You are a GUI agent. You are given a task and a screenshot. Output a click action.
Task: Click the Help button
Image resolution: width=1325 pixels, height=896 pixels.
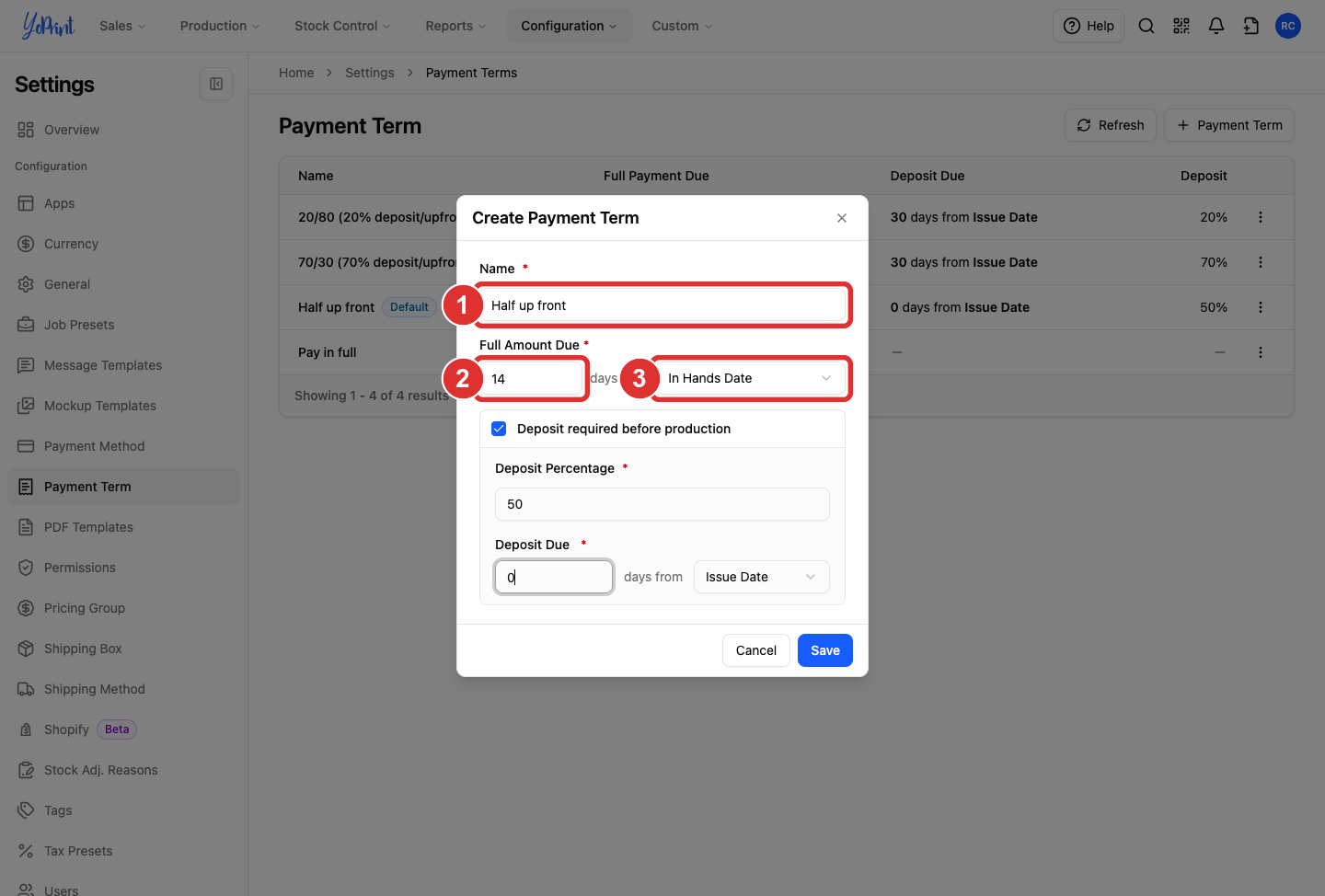[1089, 26]
